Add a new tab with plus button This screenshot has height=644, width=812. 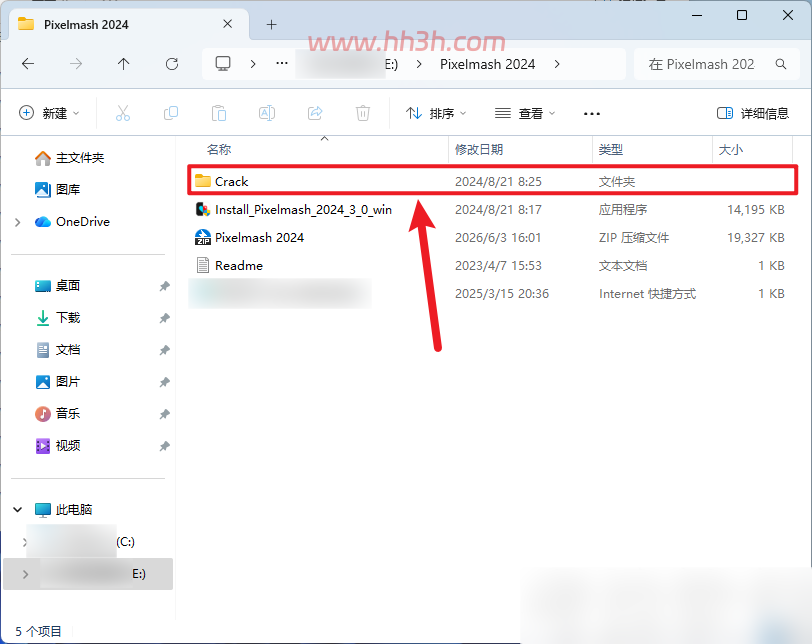tap(271, 24)
